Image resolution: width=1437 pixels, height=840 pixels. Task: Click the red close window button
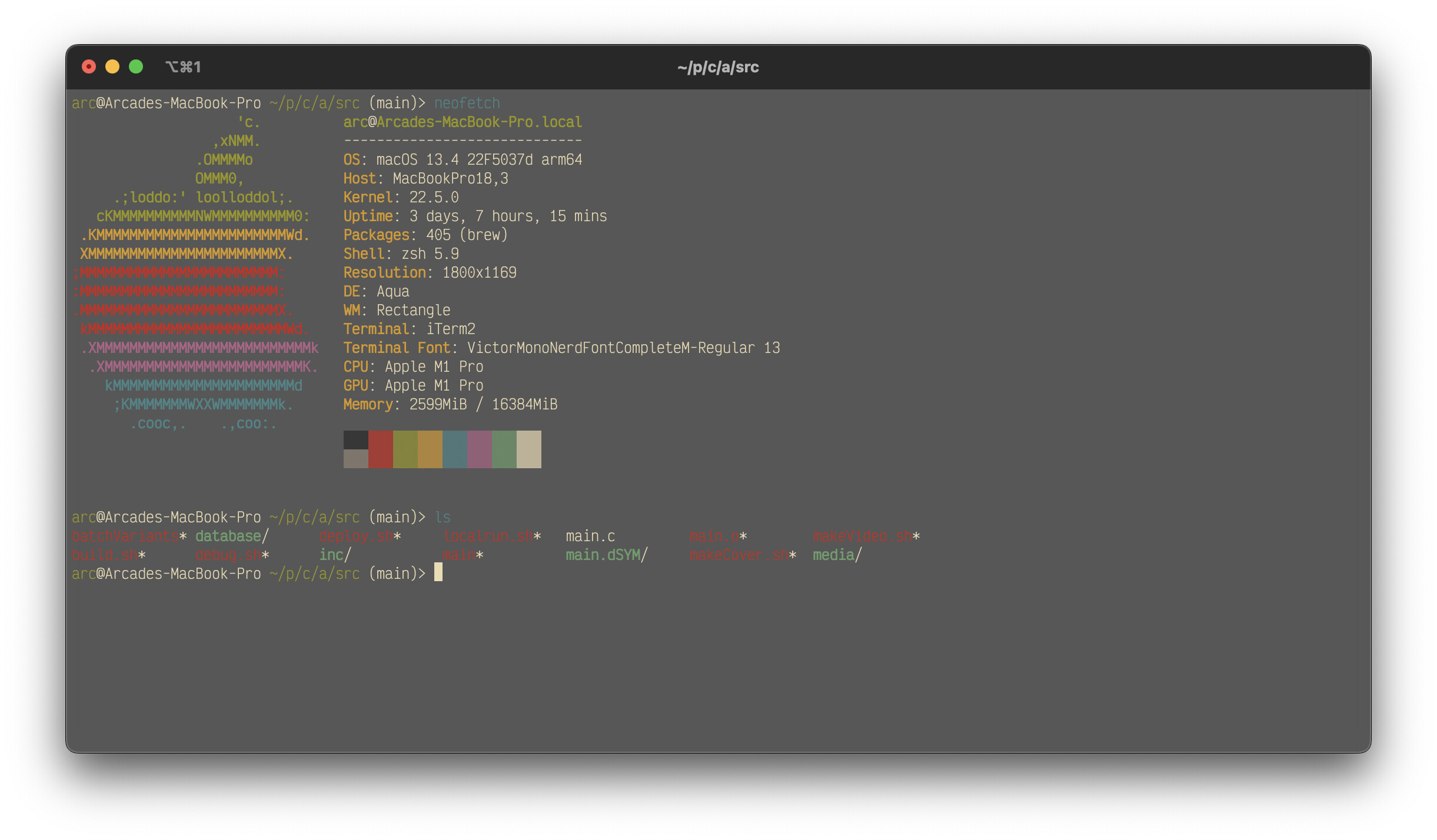(x=89, y=67)
